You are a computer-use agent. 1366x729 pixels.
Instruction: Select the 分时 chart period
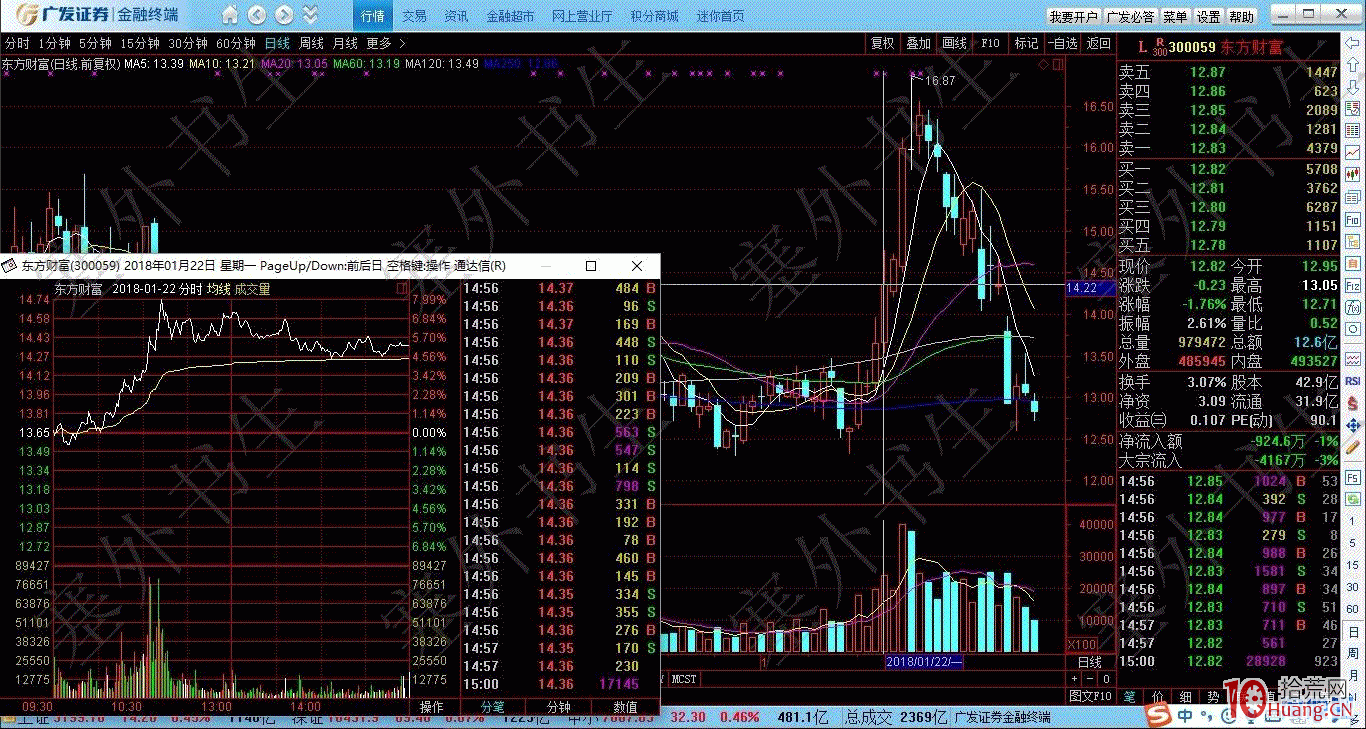(17, 43)
